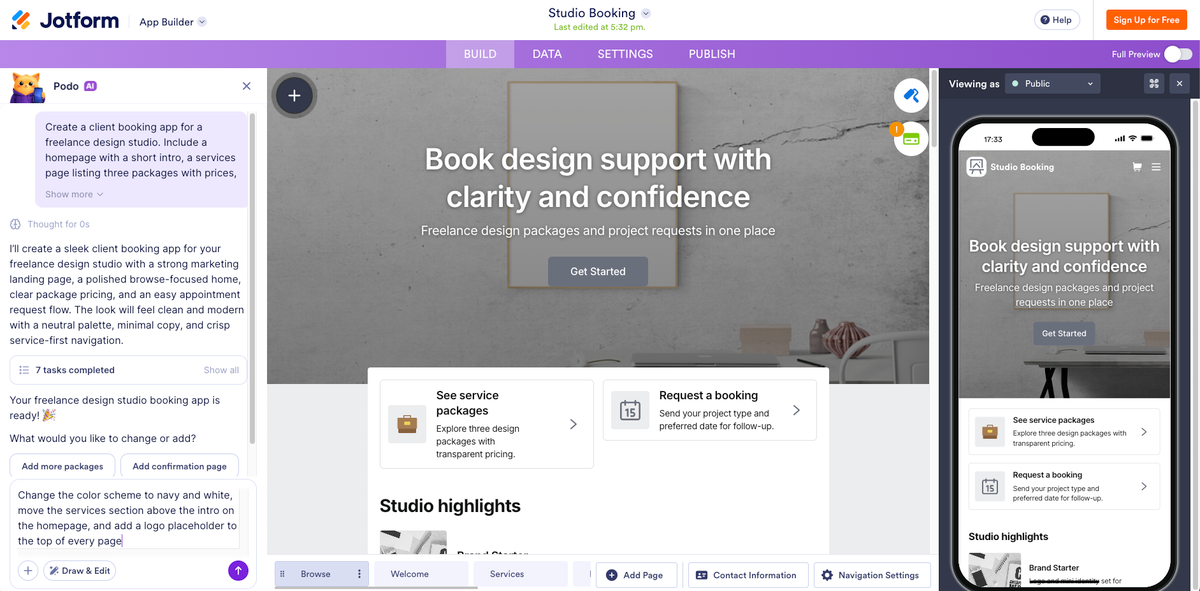Select the Browse page tab
The width and height of the screenshot is (1200, 591).
322,574
